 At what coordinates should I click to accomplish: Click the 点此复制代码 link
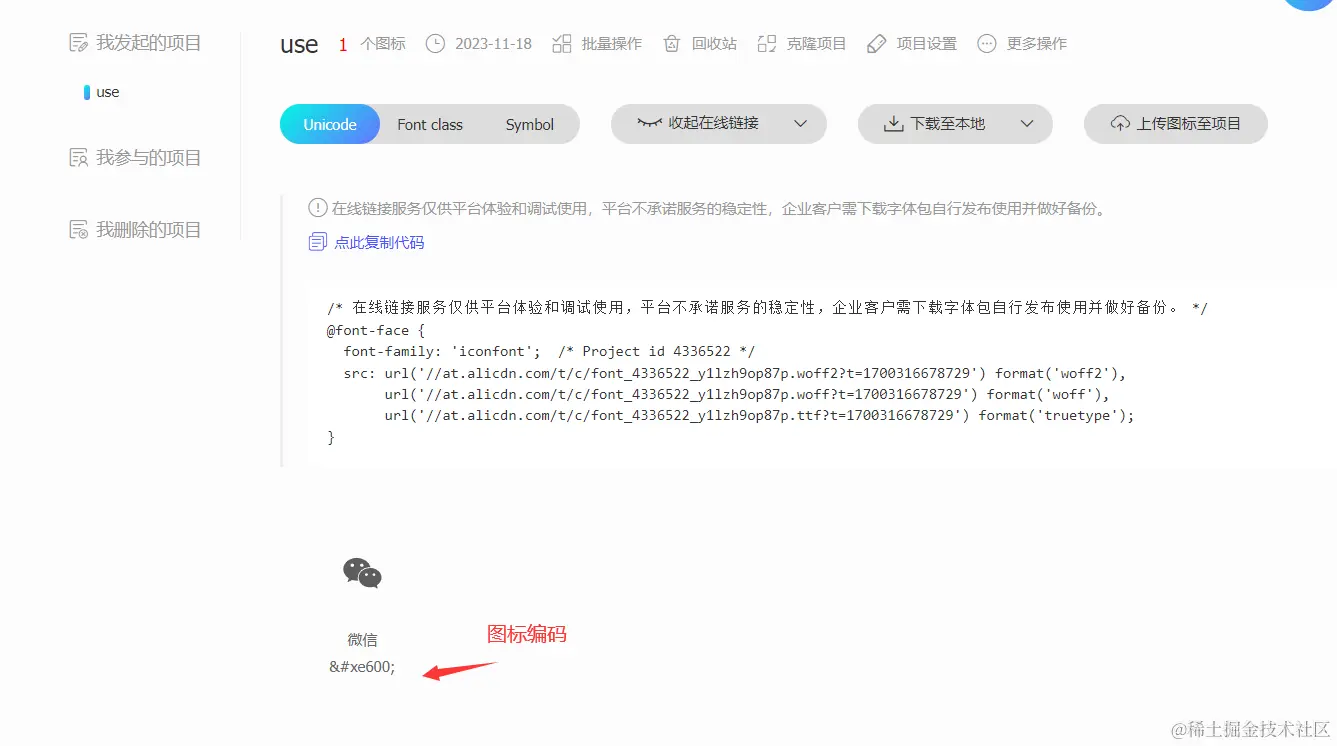[379, 242]
